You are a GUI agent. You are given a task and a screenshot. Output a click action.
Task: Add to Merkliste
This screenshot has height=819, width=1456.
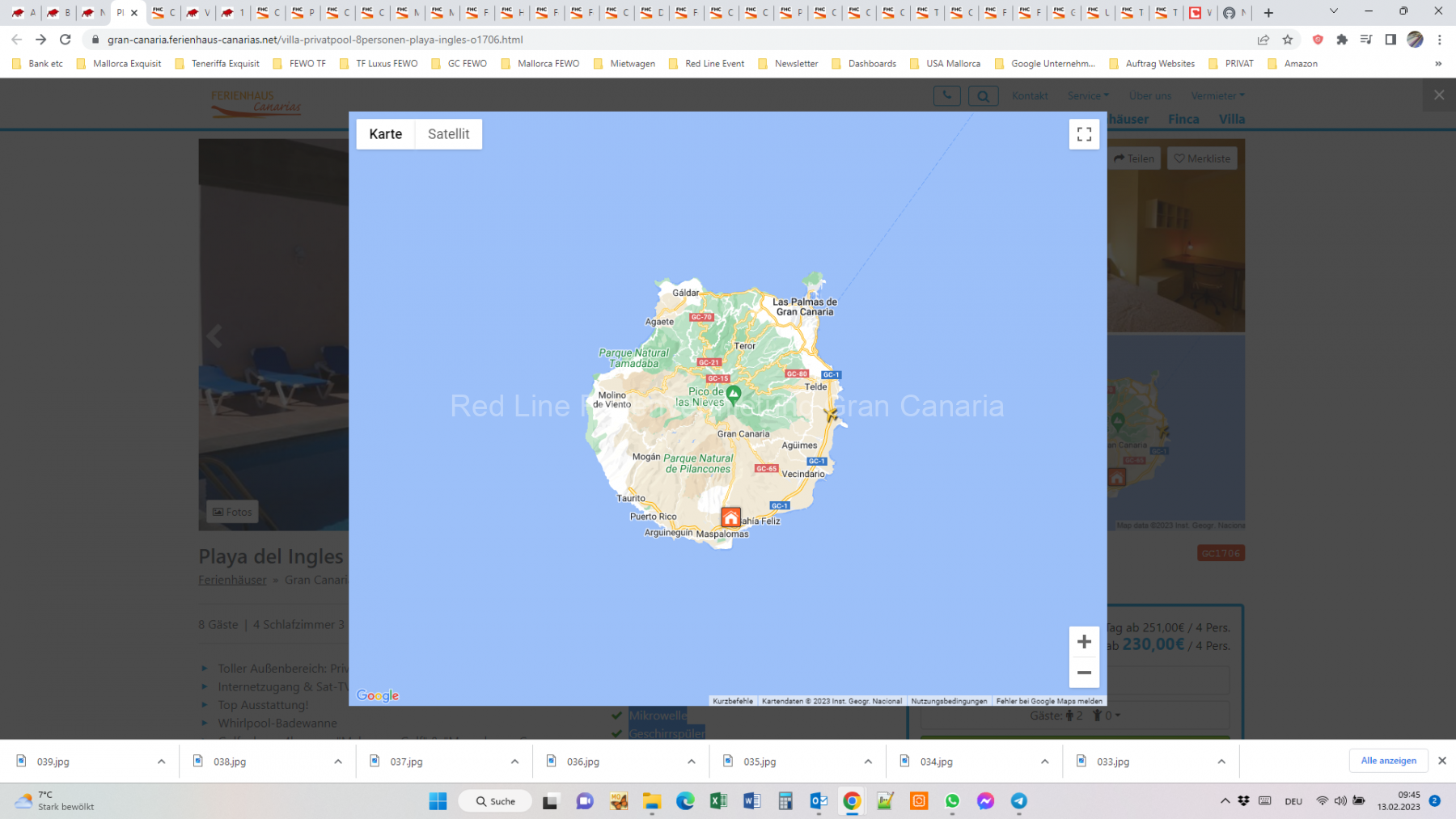[x=1202, y=158]
